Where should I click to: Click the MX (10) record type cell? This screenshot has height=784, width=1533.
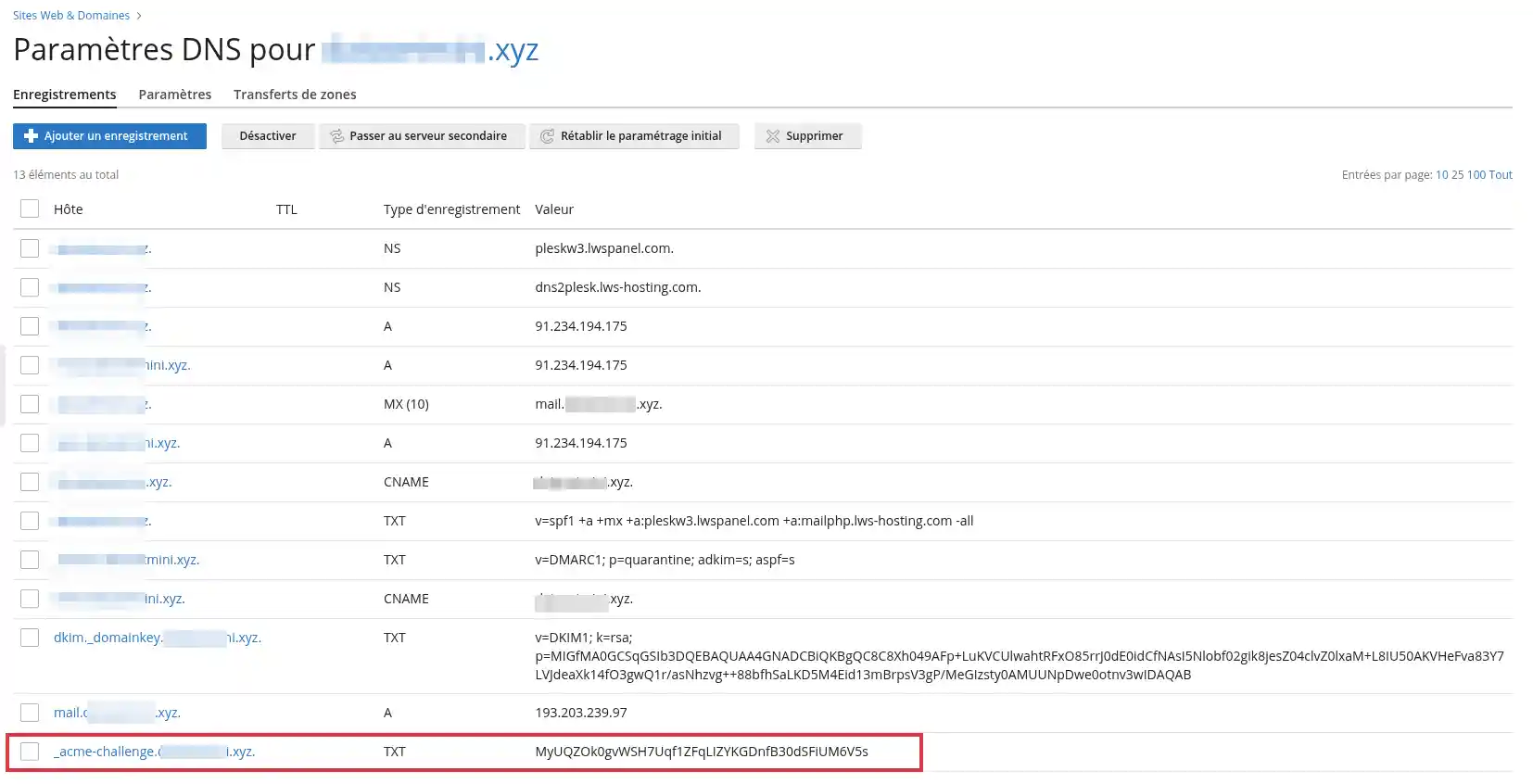[406, 404]
